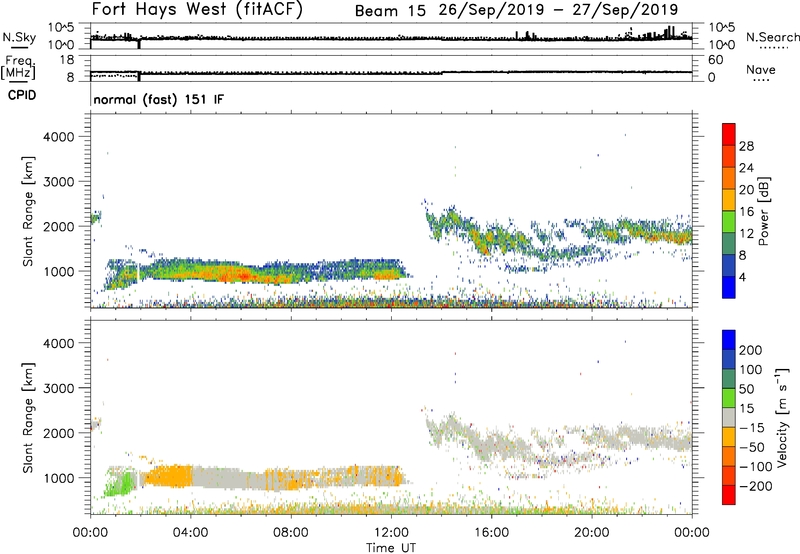This screenshot has width=800, height=554.
Task: Click the Slant Range label of power panel
Action: [x=28, y=212]
